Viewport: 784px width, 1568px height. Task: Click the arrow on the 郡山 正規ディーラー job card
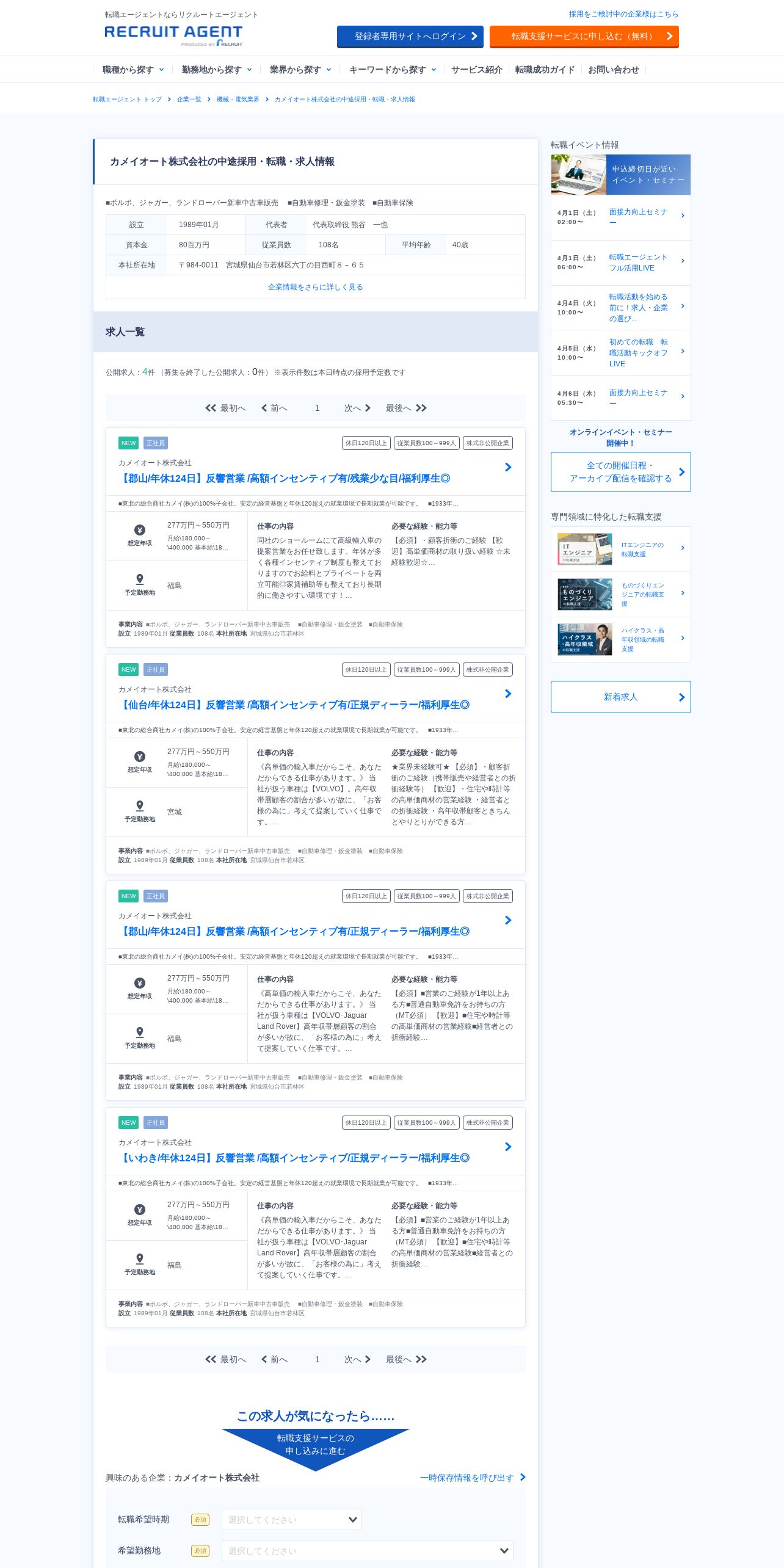tap(508, 920)
